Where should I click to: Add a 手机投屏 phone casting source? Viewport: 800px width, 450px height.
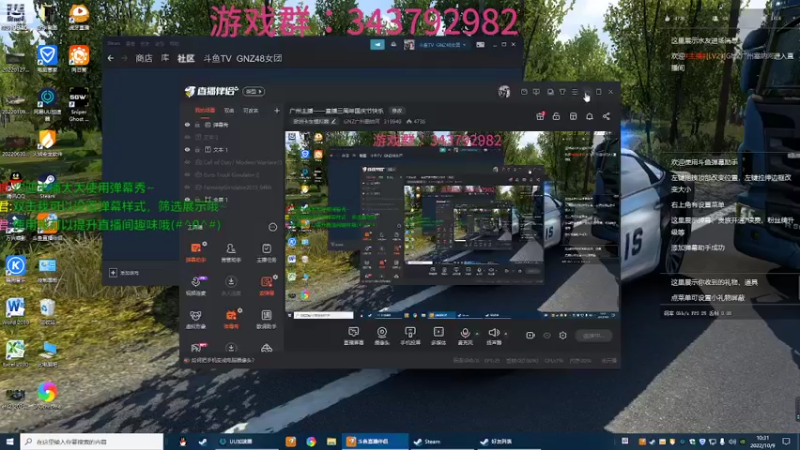click(410, 336)
